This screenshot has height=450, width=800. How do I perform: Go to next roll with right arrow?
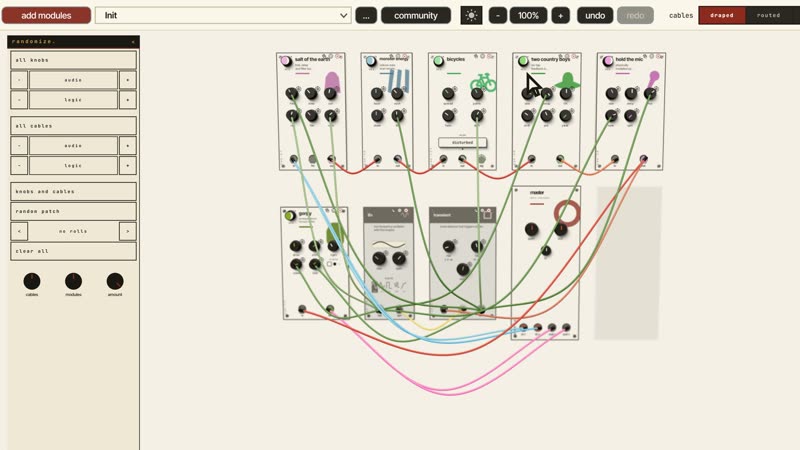click(x=128, y=231)
